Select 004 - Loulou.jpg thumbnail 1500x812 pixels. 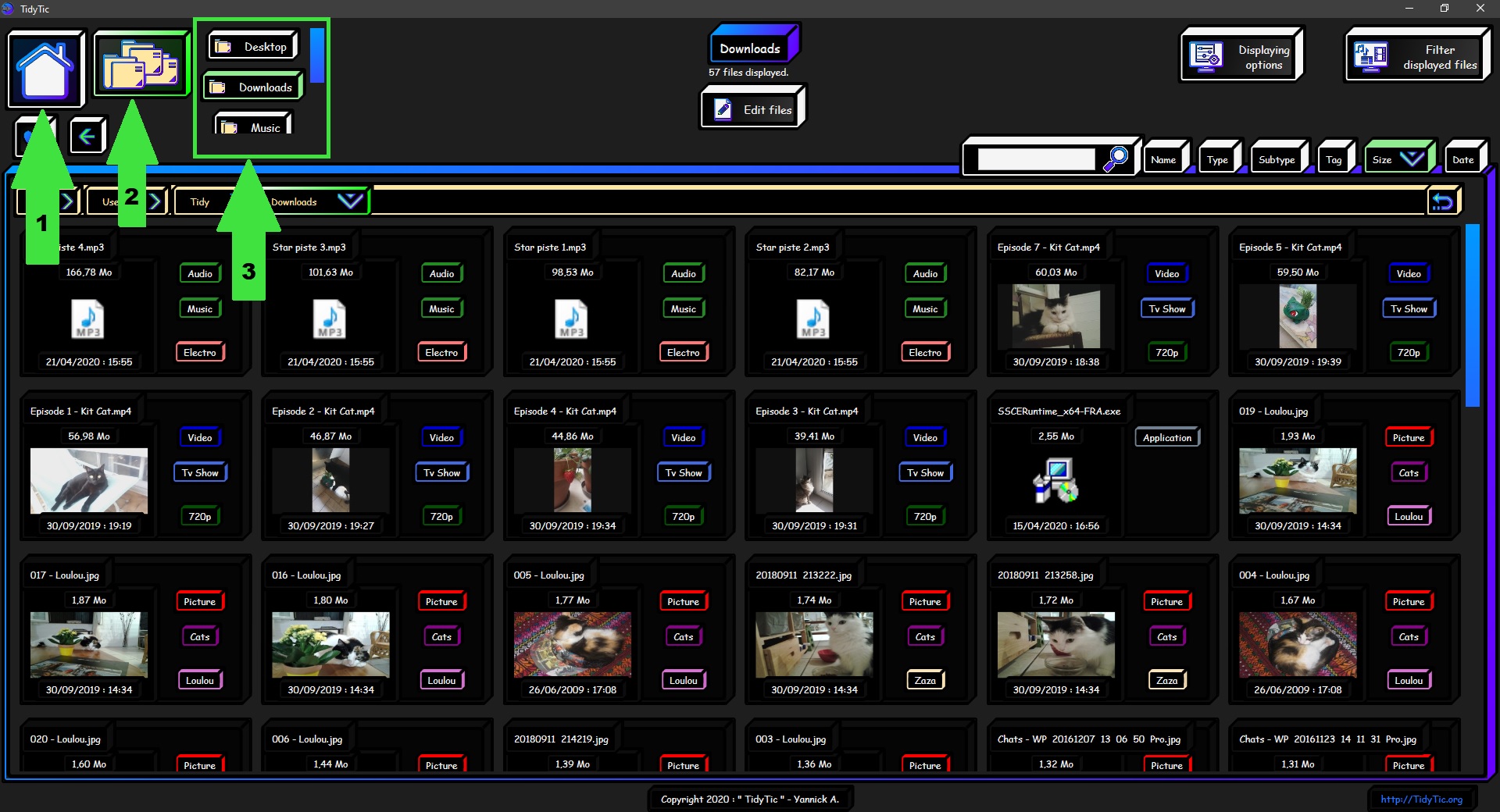click(x=1298, y=644)
